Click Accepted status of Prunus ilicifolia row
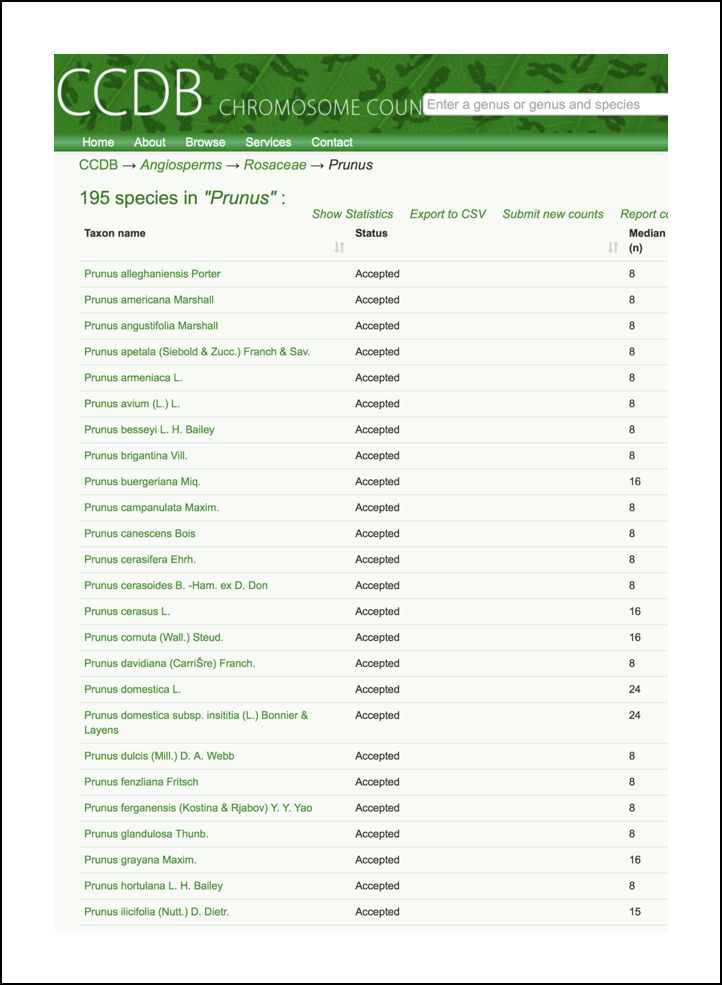The width and height of the screenshot is (722, 985). (x=377, y=912)
